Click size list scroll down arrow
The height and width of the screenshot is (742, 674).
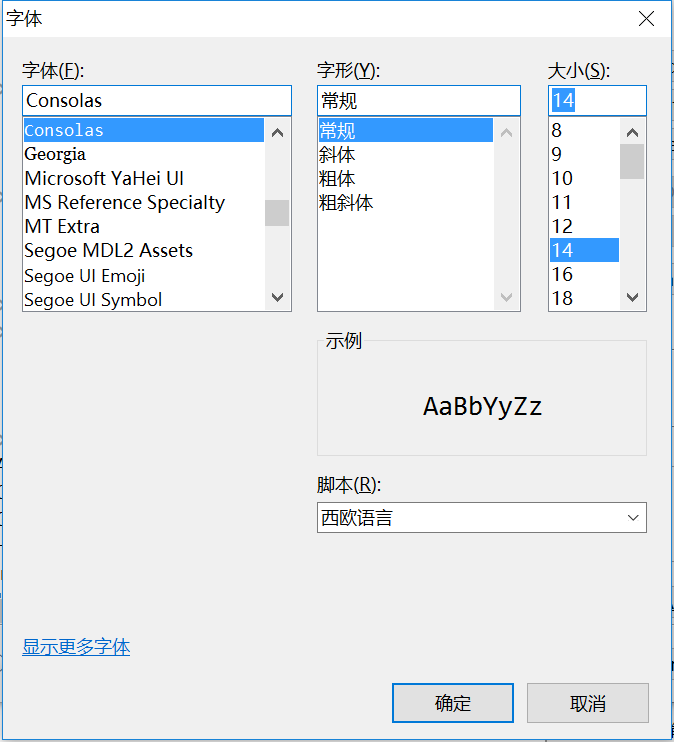(x=632, y=297)
